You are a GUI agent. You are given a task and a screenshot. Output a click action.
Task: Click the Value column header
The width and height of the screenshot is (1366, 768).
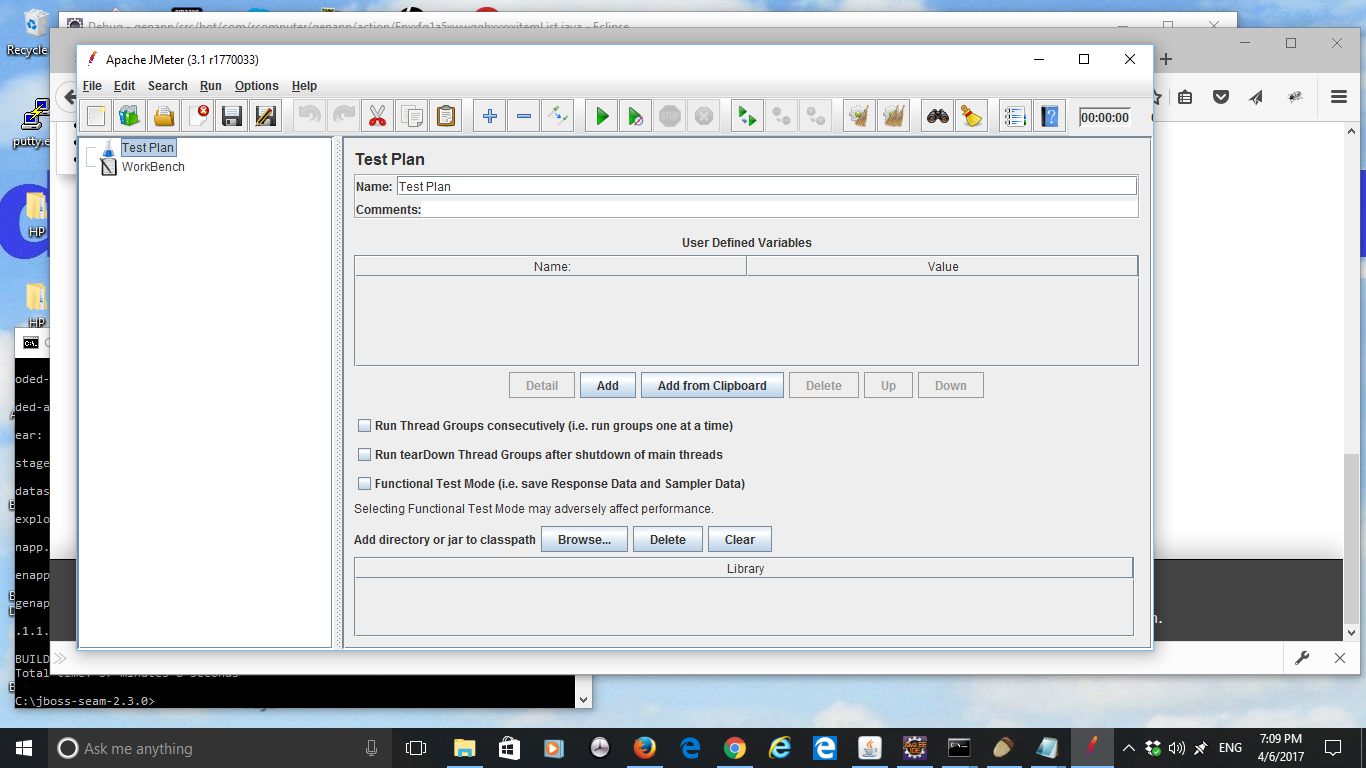tap(943, 267)
